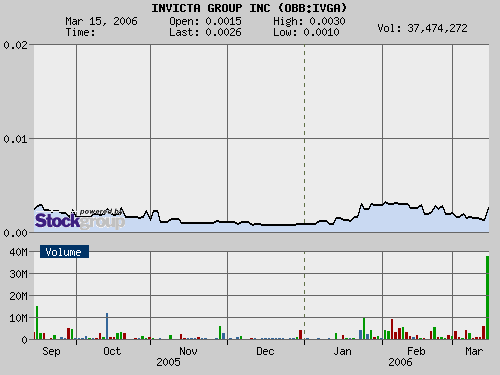Click the 40M volume axis label
The image size is (500, 375).
pyautogui.click(x=18, y=252)
